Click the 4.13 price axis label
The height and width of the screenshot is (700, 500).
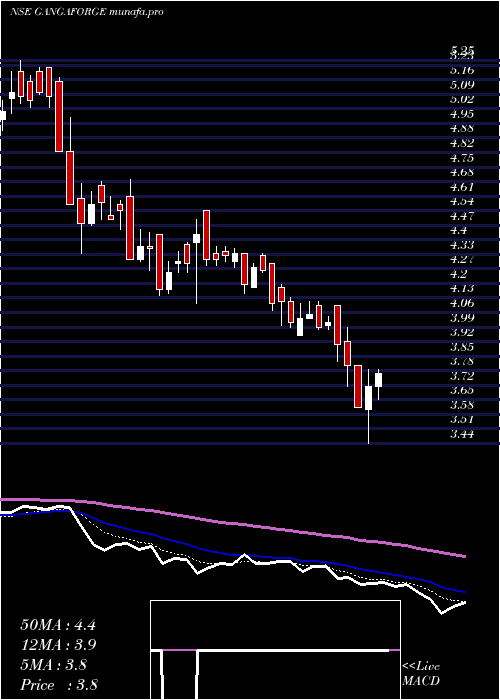pyautogui.click(x=462, y=288)
